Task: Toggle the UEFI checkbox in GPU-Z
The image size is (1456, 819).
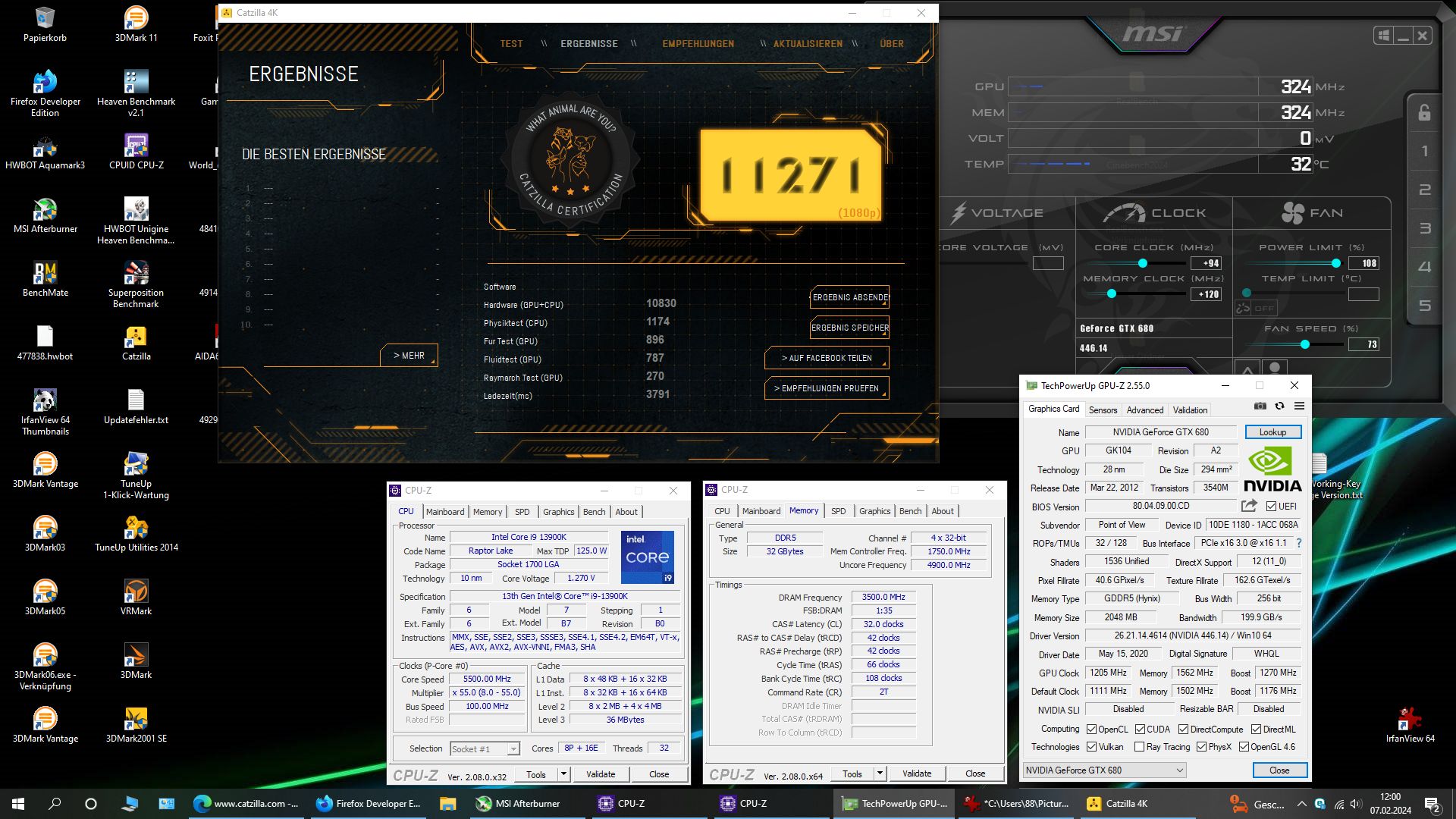Action: (x=1271, y=507)
